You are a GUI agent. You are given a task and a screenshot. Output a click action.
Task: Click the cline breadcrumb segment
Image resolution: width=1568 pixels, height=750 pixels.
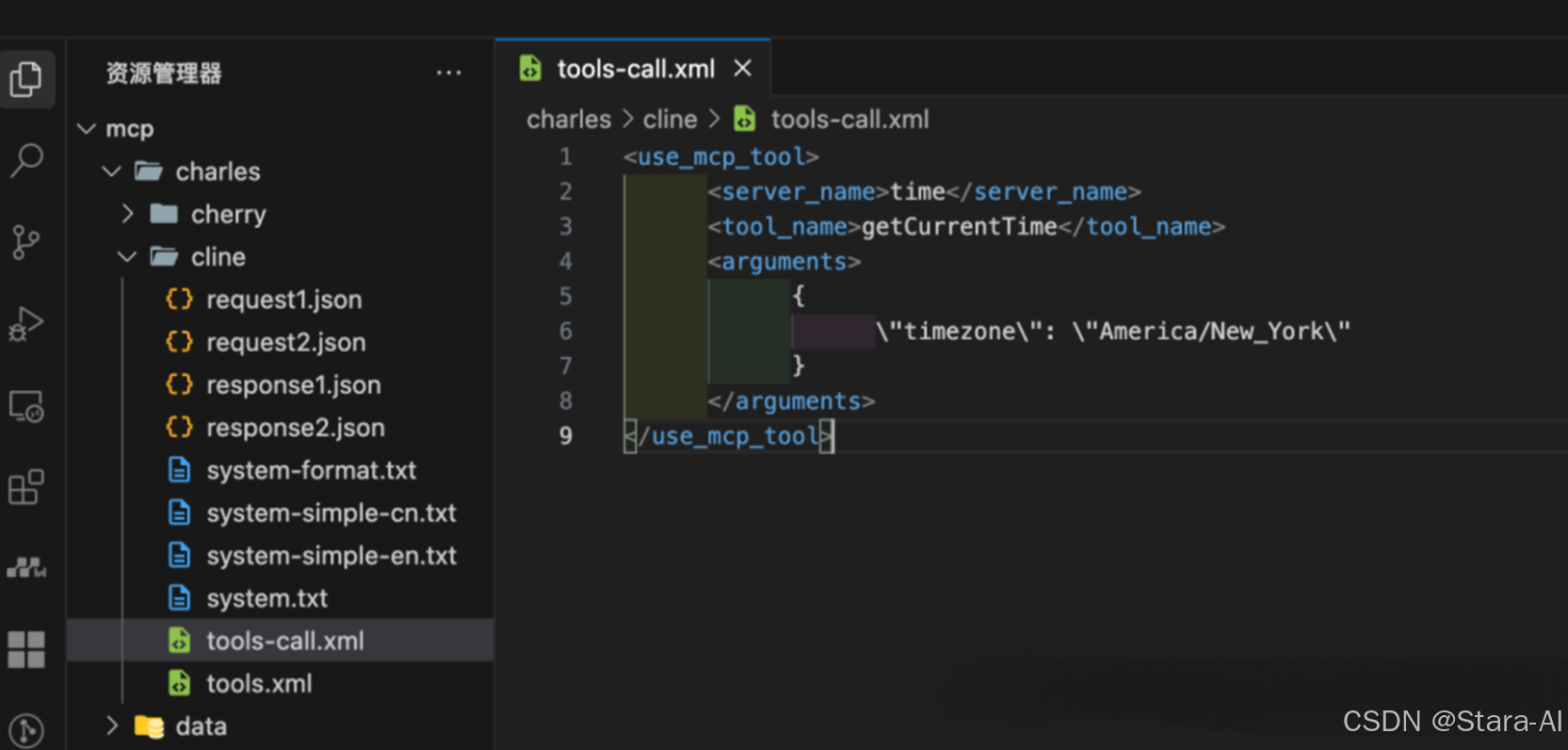click(x=670, y=120)
